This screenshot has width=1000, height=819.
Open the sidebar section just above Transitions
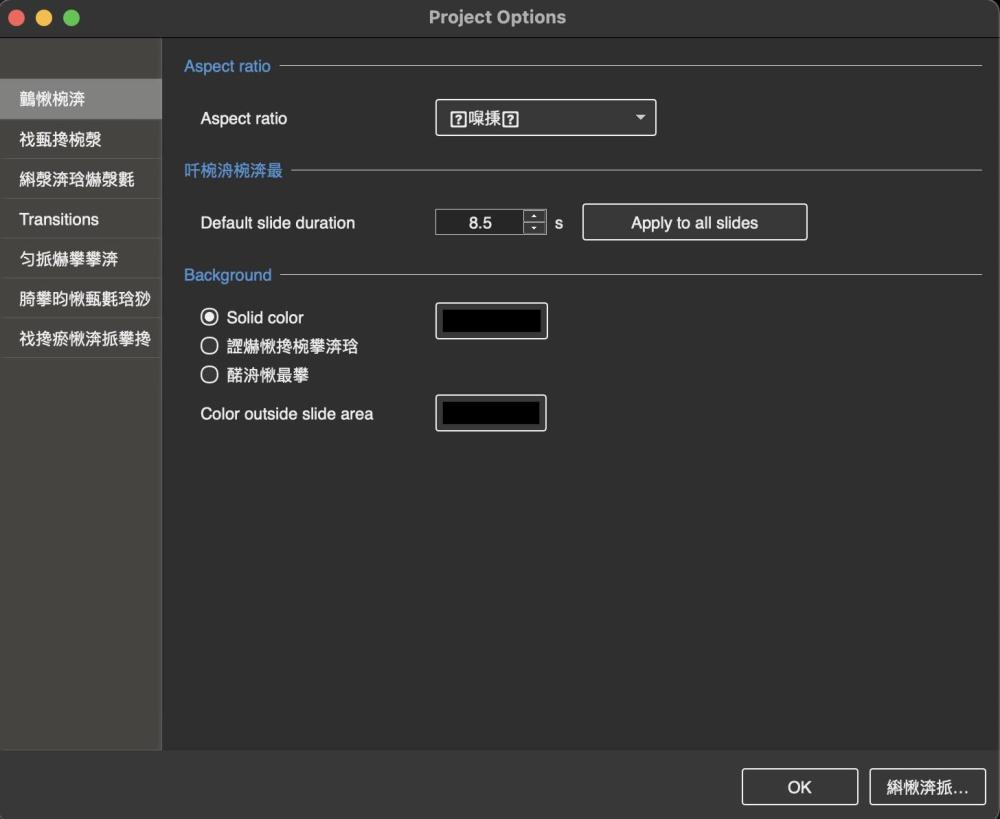pyautogui.click(x=80, y=179)
